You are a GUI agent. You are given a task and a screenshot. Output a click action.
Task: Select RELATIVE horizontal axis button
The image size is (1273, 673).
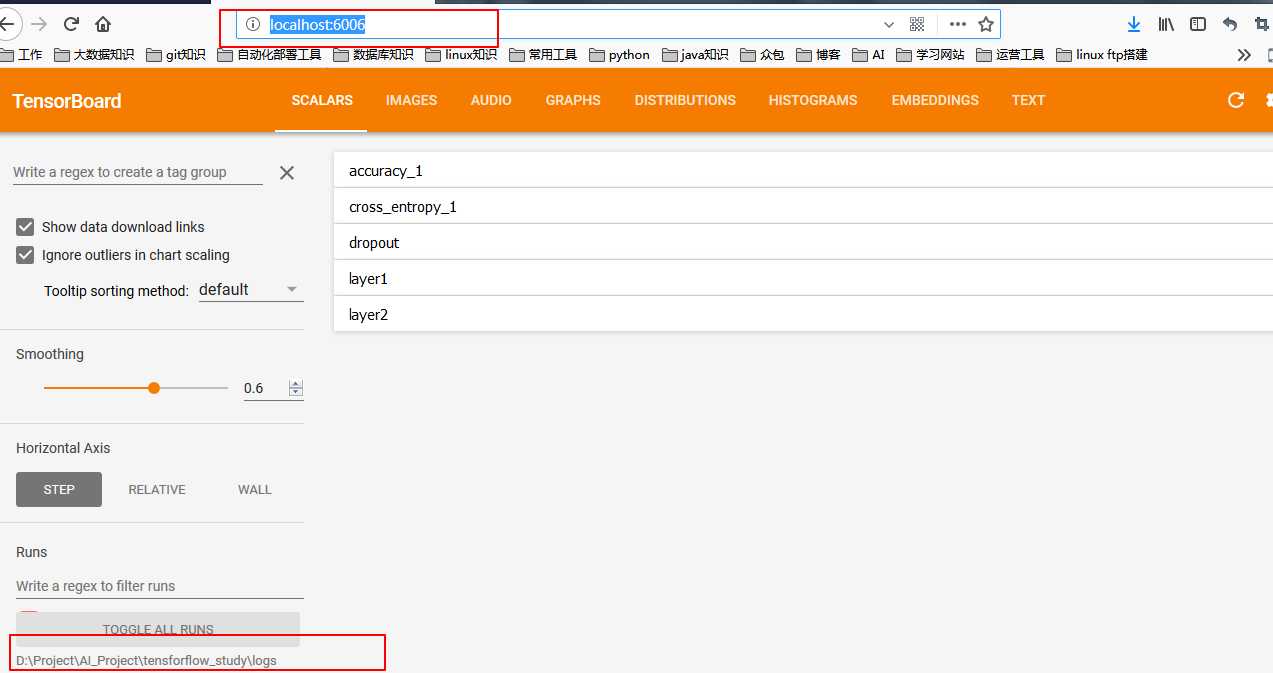click(157, 489)
